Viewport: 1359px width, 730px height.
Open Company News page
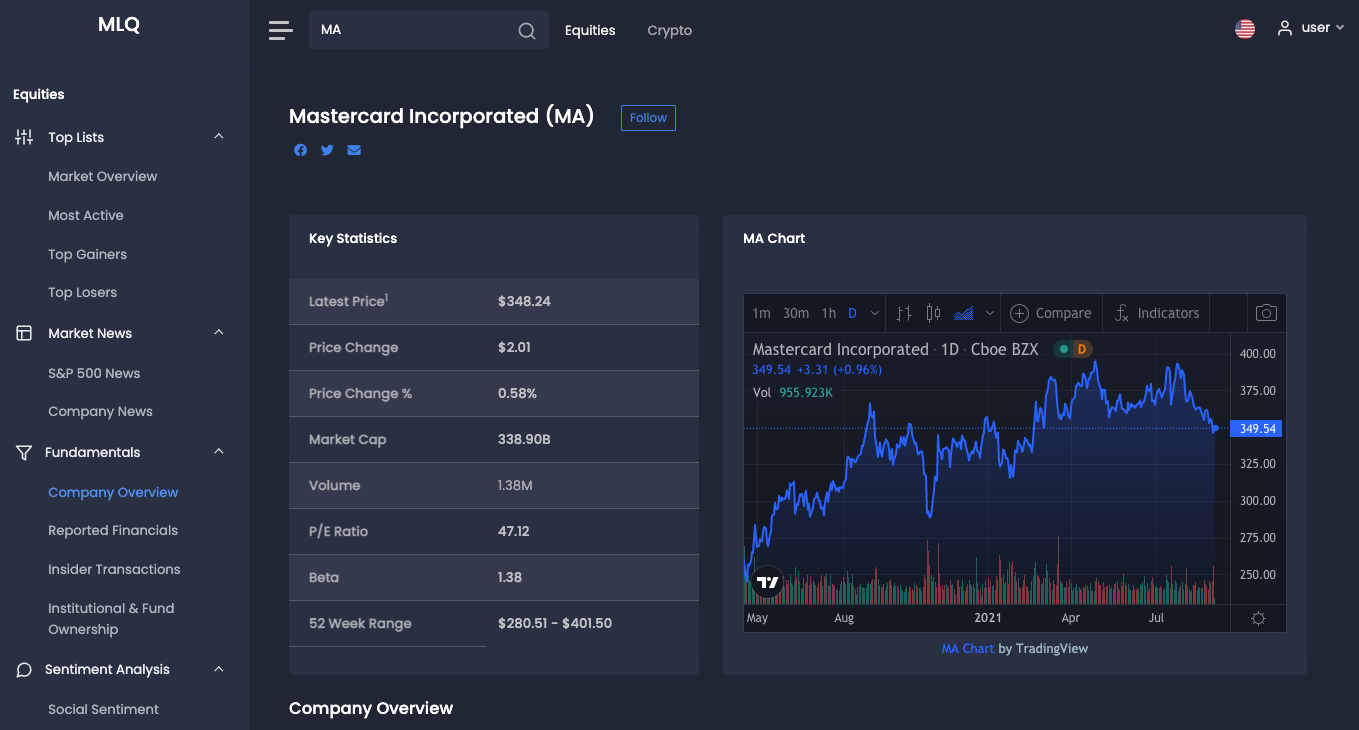click(101, 411)
